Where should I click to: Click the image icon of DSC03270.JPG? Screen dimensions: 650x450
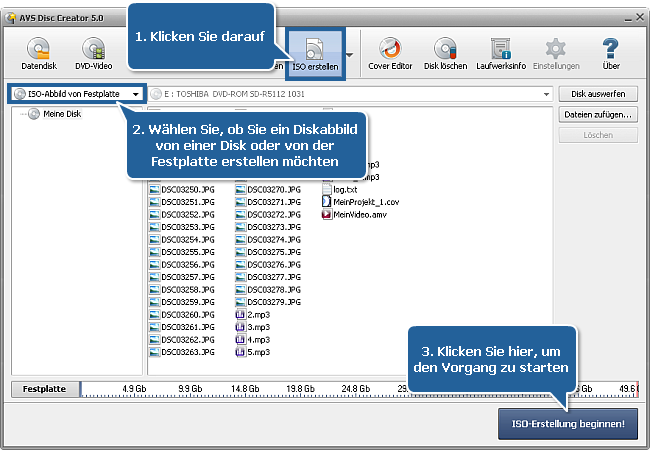coord(240,190)
